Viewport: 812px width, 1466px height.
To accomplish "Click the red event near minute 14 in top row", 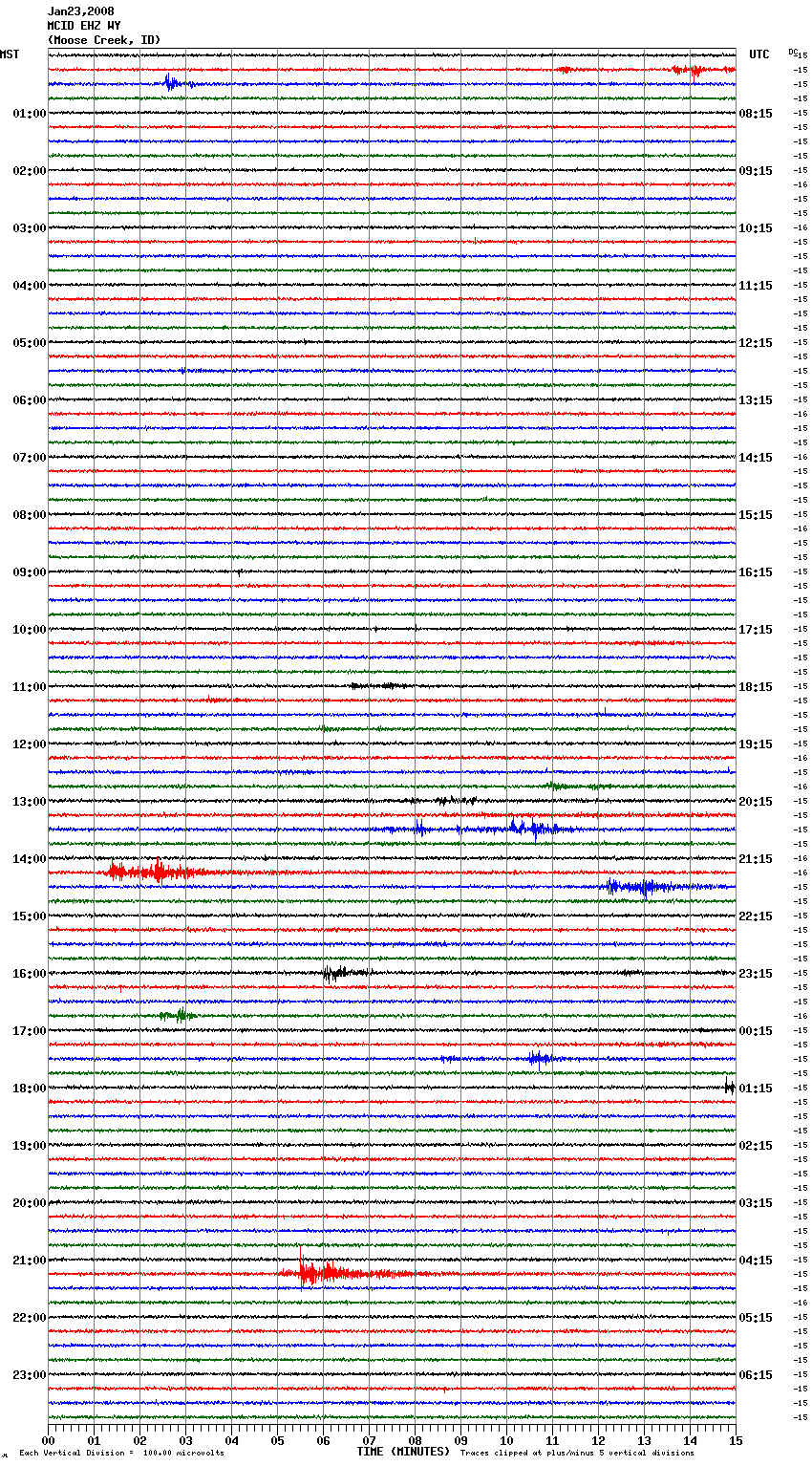I will pos(693,70).
